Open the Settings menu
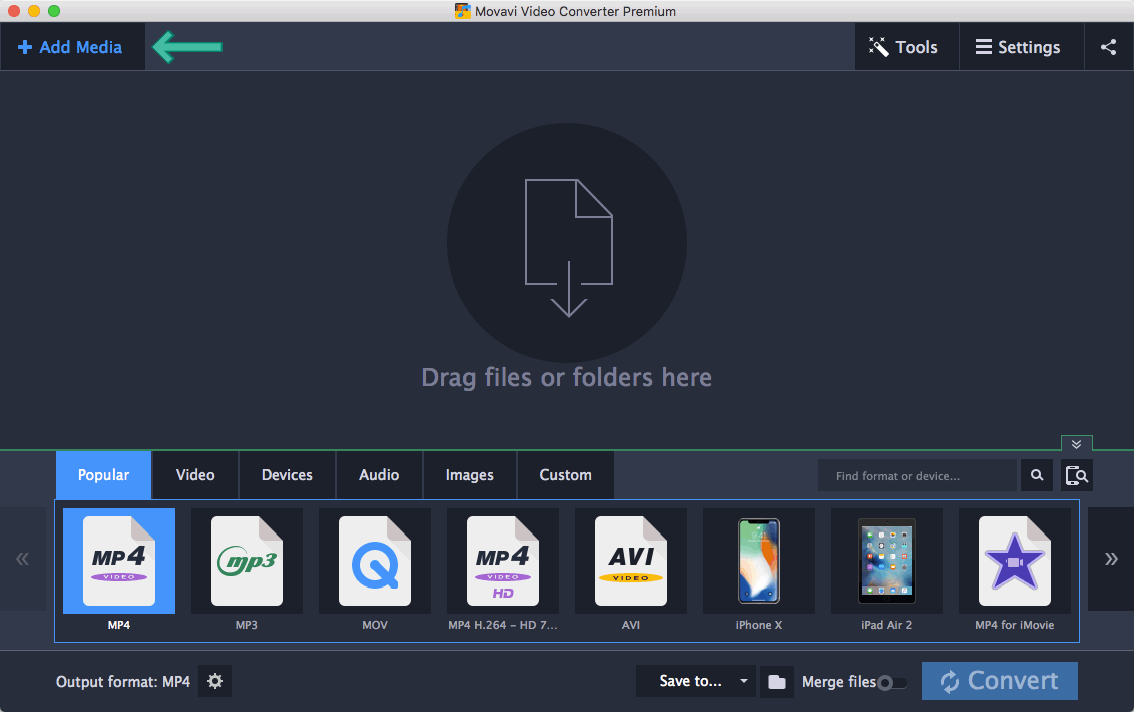1134x712 pixels. [1021, 47]
